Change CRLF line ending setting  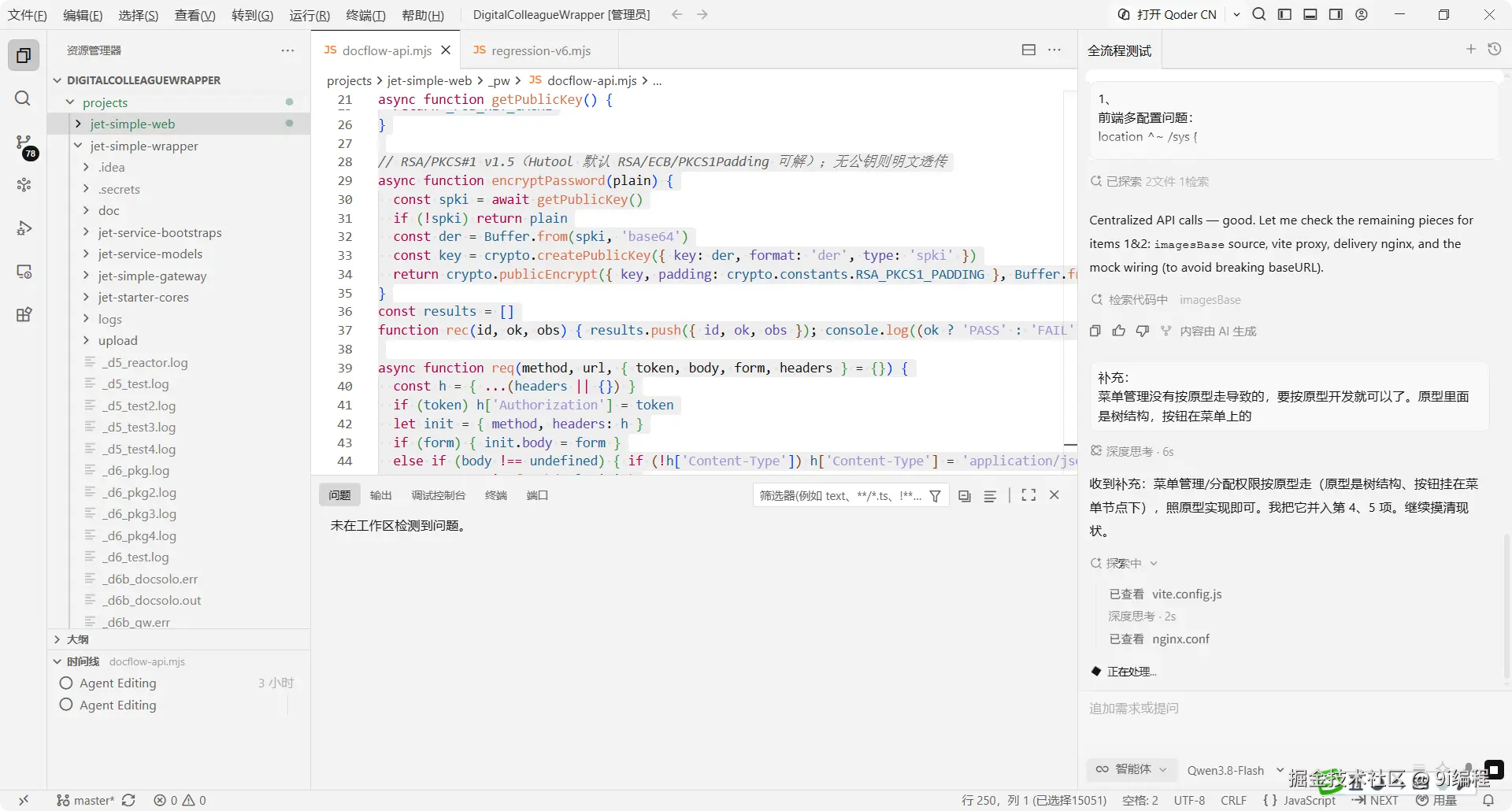coord(1233,800)
